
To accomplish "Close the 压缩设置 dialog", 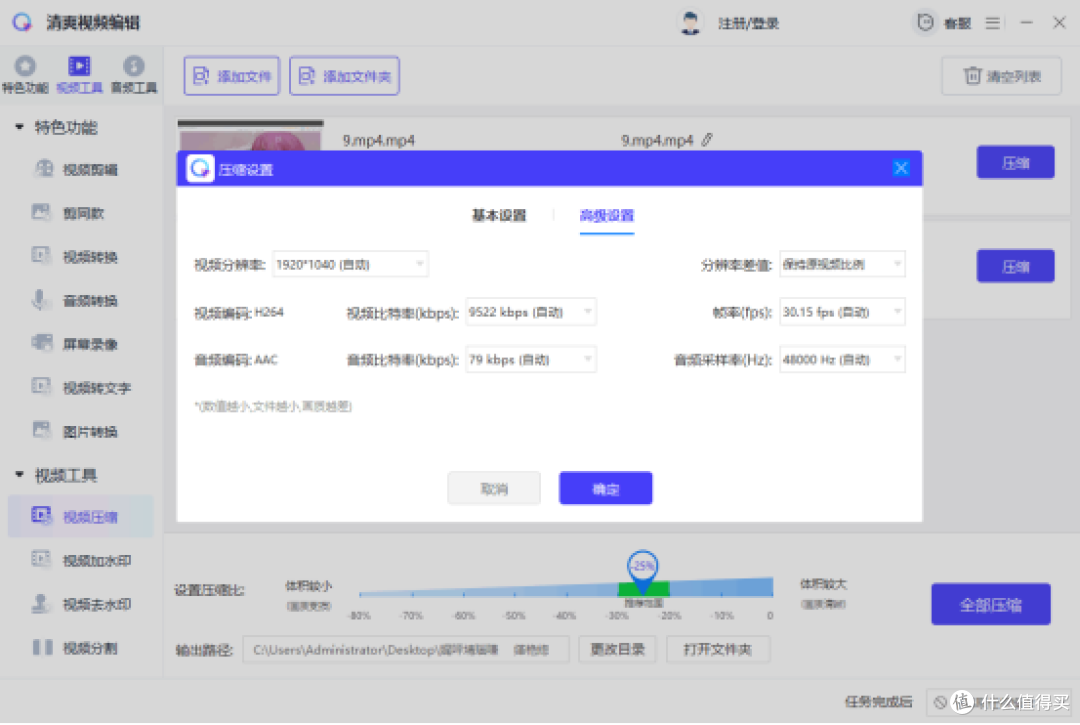I will 901,168.
